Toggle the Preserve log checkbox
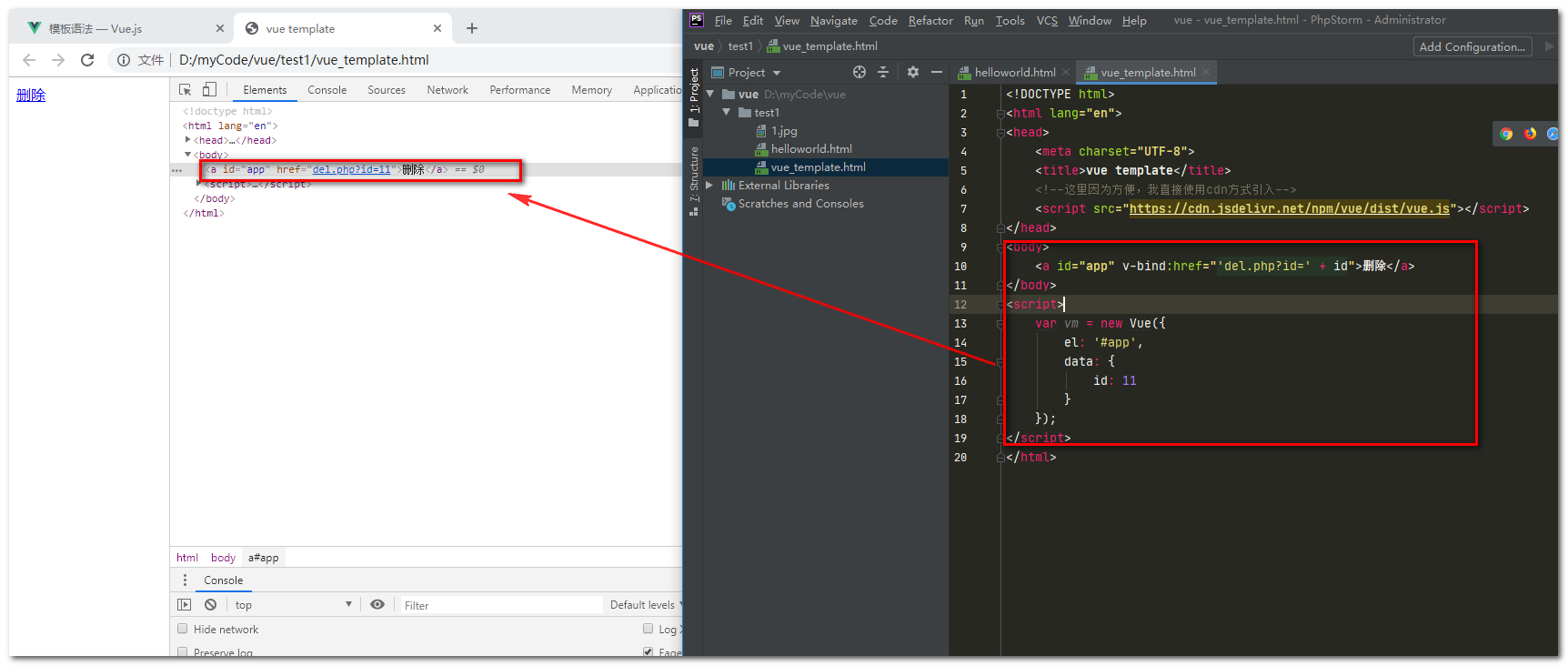 click(183, 652)
